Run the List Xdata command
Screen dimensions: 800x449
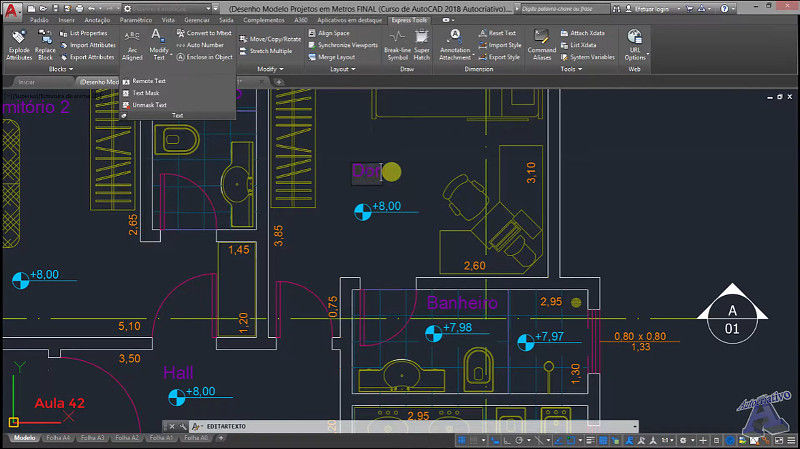pos(579,45)
